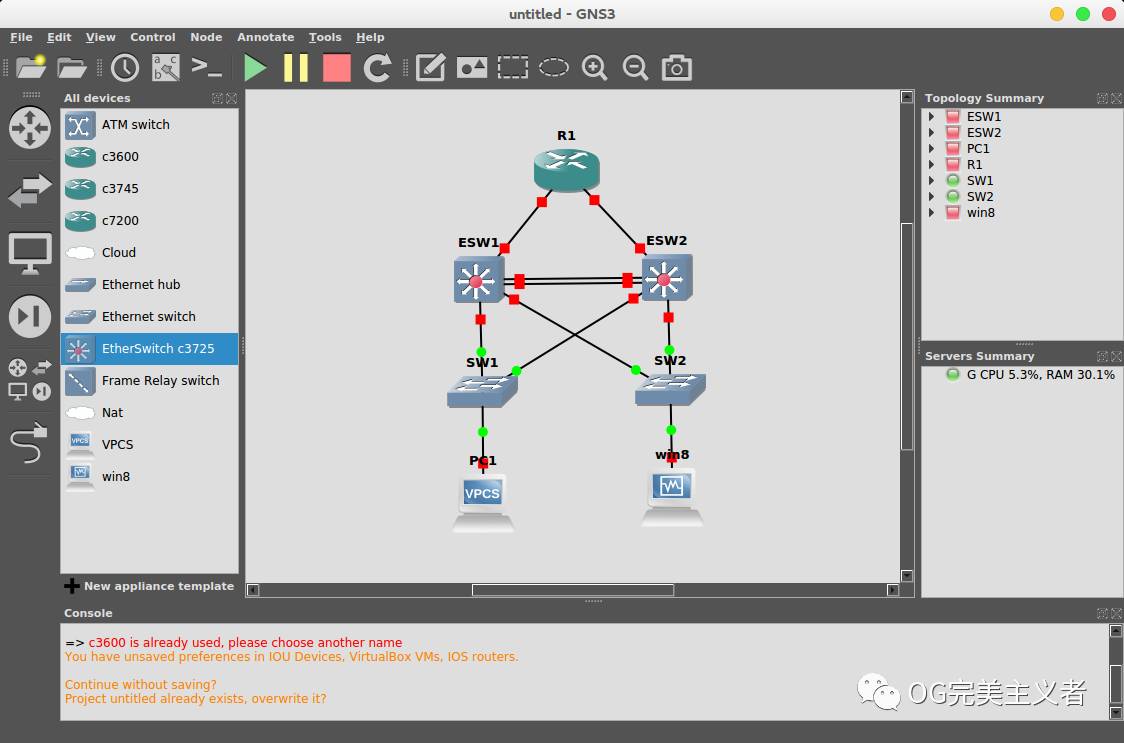Viewport: 1124px width, 743px height.
Task: Select the Add a link cable tool
Action: click(29, 442)
